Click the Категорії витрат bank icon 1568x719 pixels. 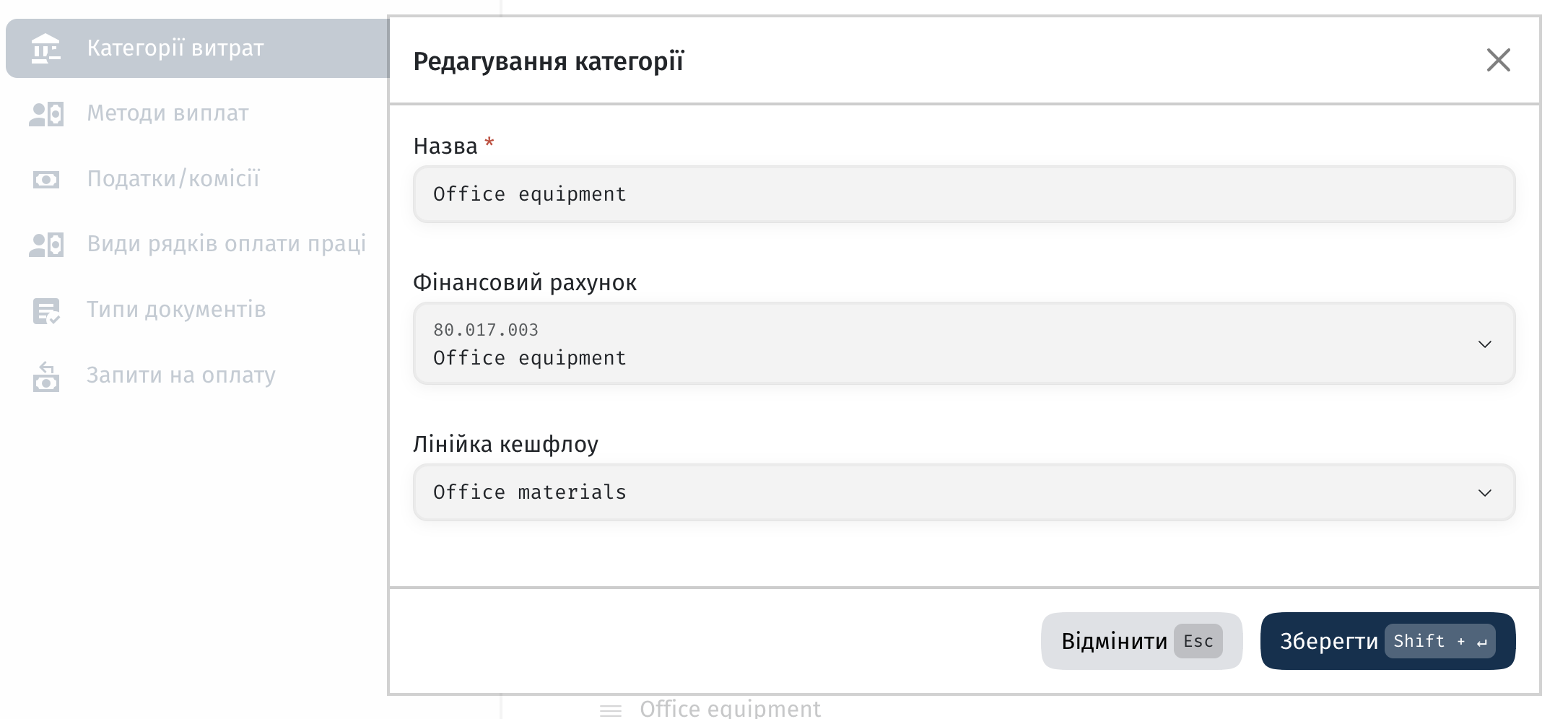click(x=46, y=48)
